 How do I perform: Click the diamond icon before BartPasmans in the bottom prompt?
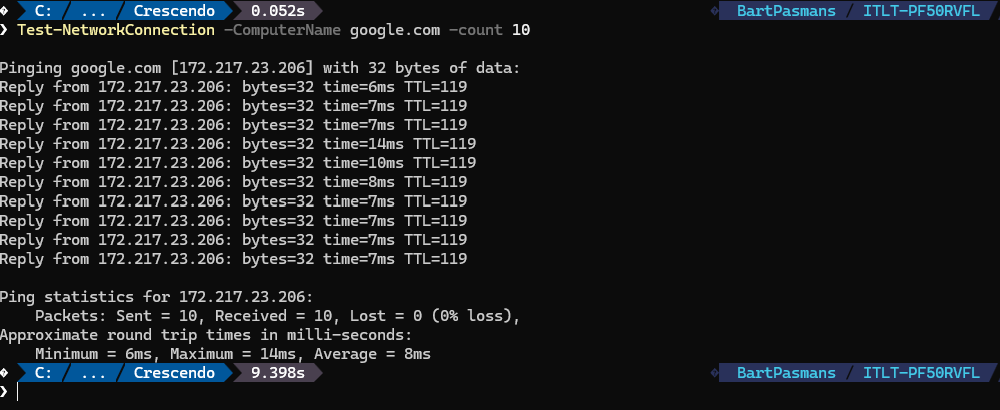click(714, 373)
